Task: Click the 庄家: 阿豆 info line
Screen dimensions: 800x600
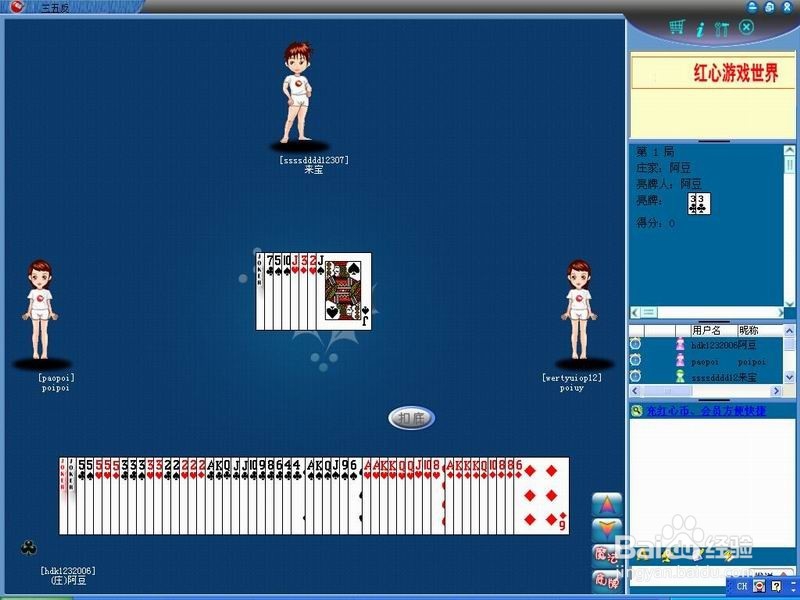Action: tap(663, 167)
